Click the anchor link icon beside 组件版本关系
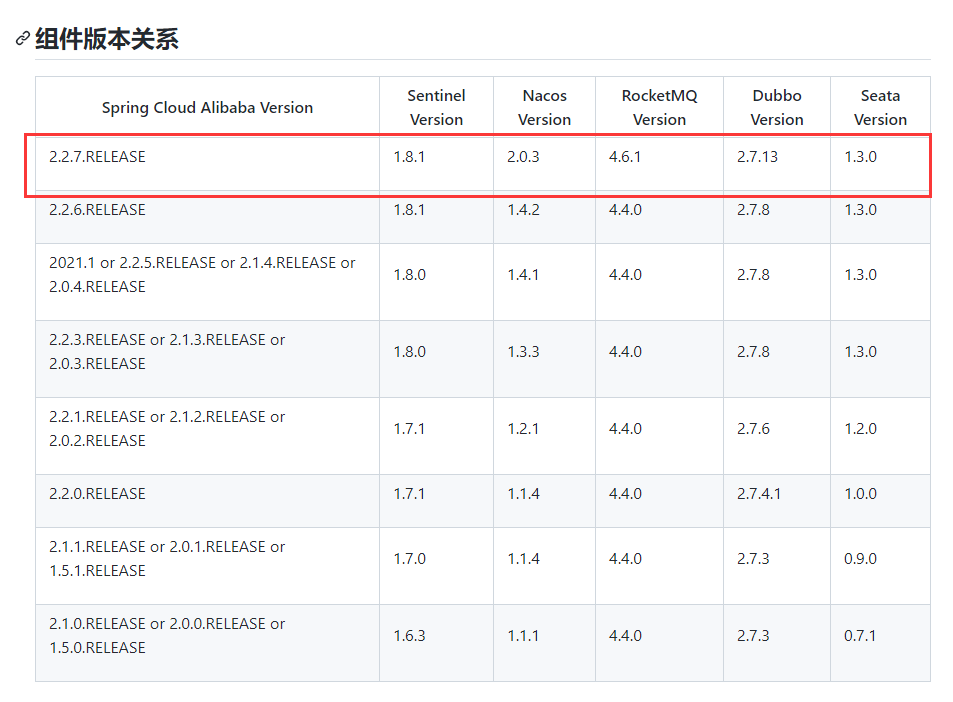The height and width of the screenshot is (702, 953). coord(22,39)
